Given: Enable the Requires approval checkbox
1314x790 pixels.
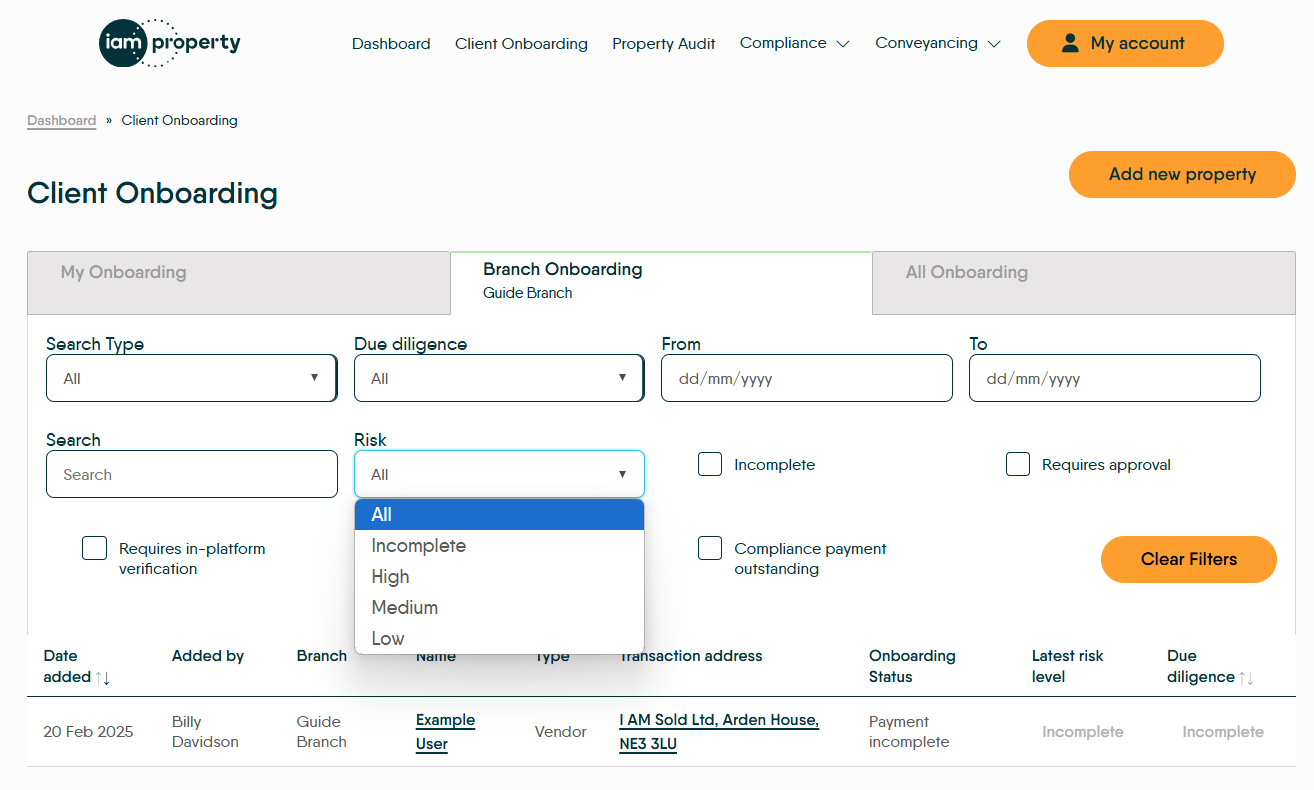Looking at the screenshot, I should 1018,464.
